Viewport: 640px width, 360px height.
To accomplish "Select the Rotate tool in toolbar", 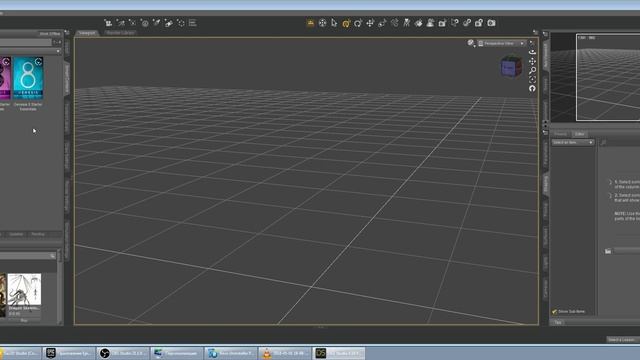I will tap(358, 23).
